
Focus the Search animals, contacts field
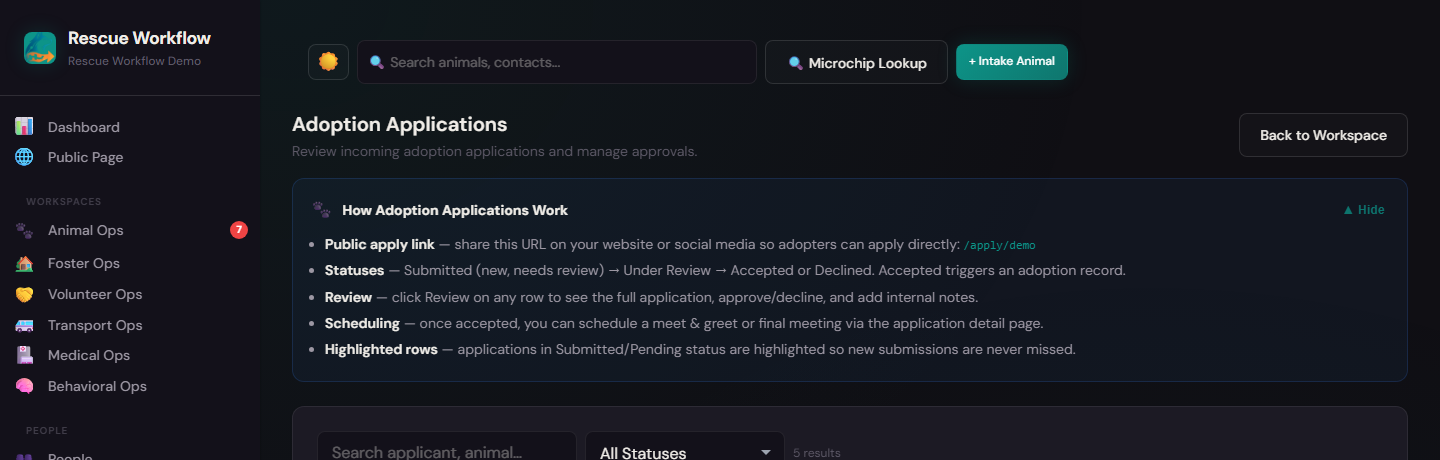557,62
